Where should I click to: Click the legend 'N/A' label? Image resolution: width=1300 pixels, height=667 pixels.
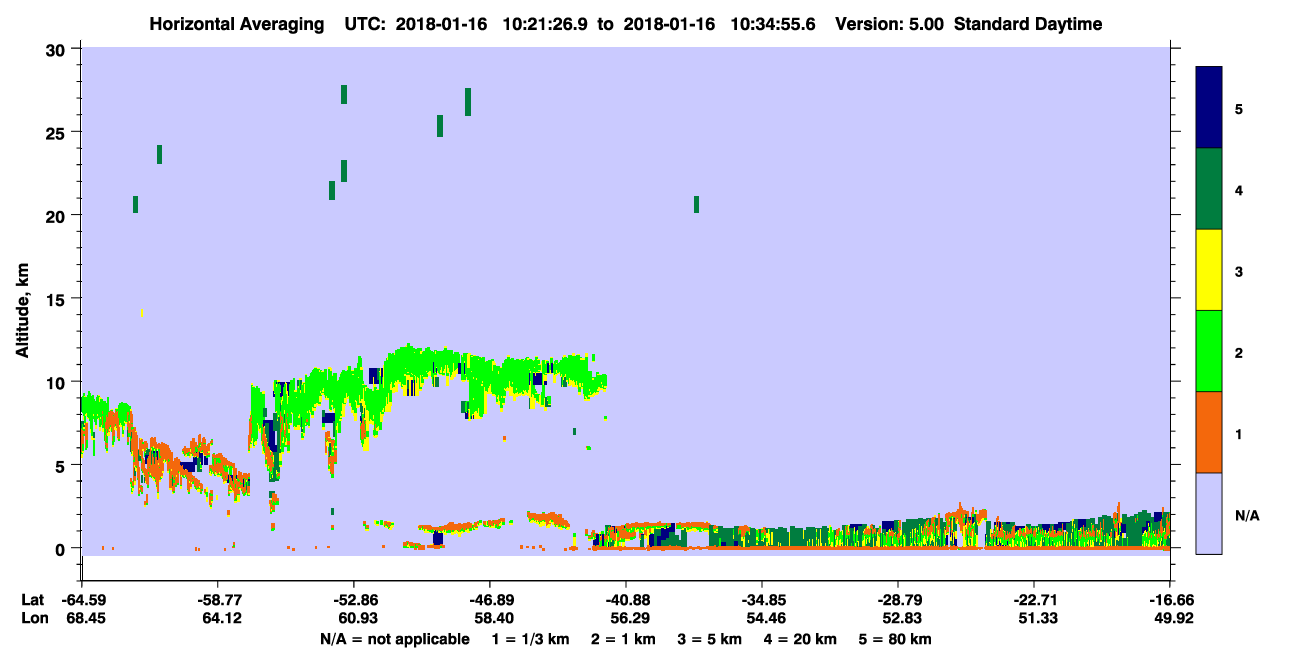pos(1246,516)
